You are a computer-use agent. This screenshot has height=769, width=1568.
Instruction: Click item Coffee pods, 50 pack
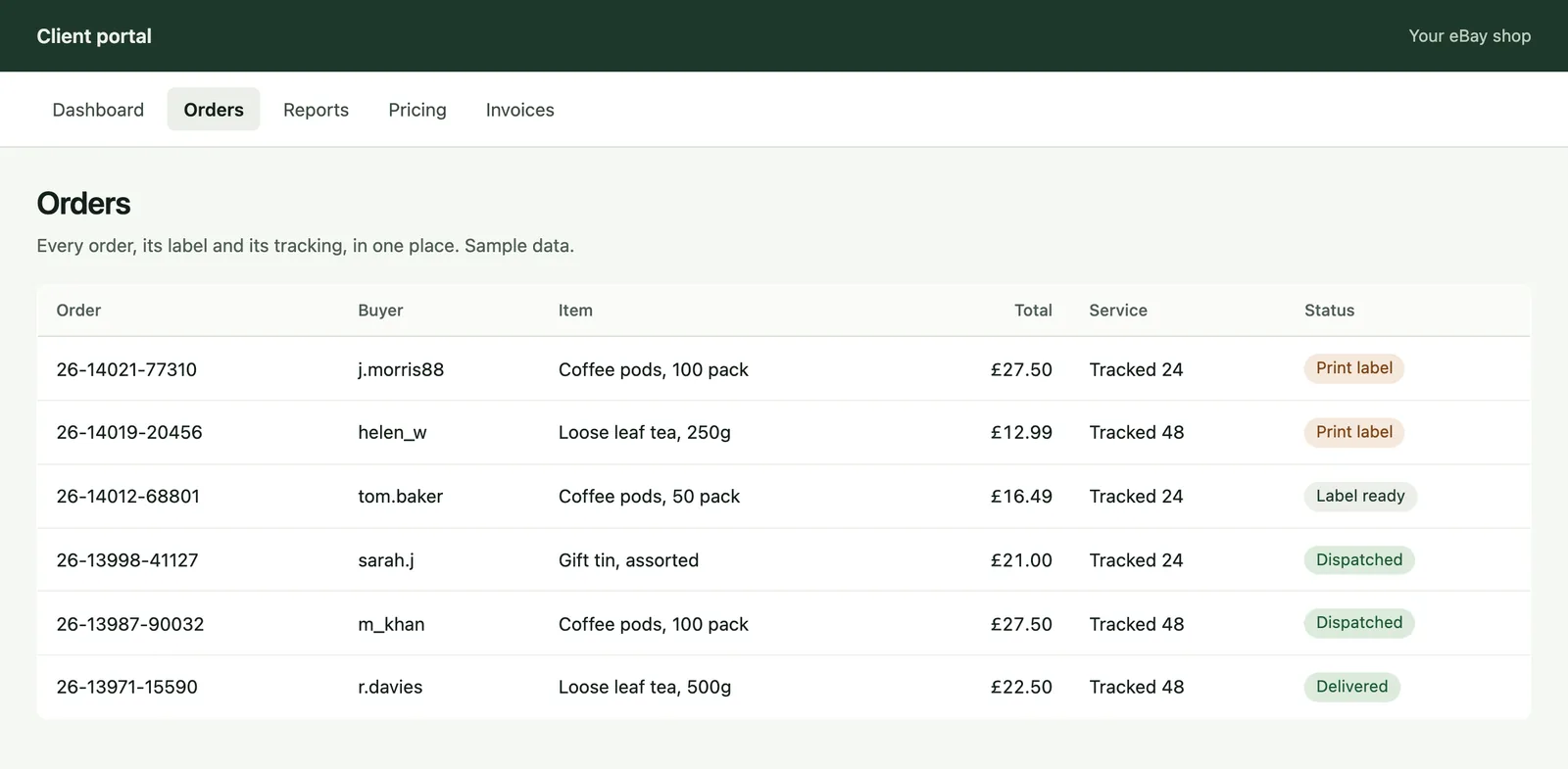[649, 497]
